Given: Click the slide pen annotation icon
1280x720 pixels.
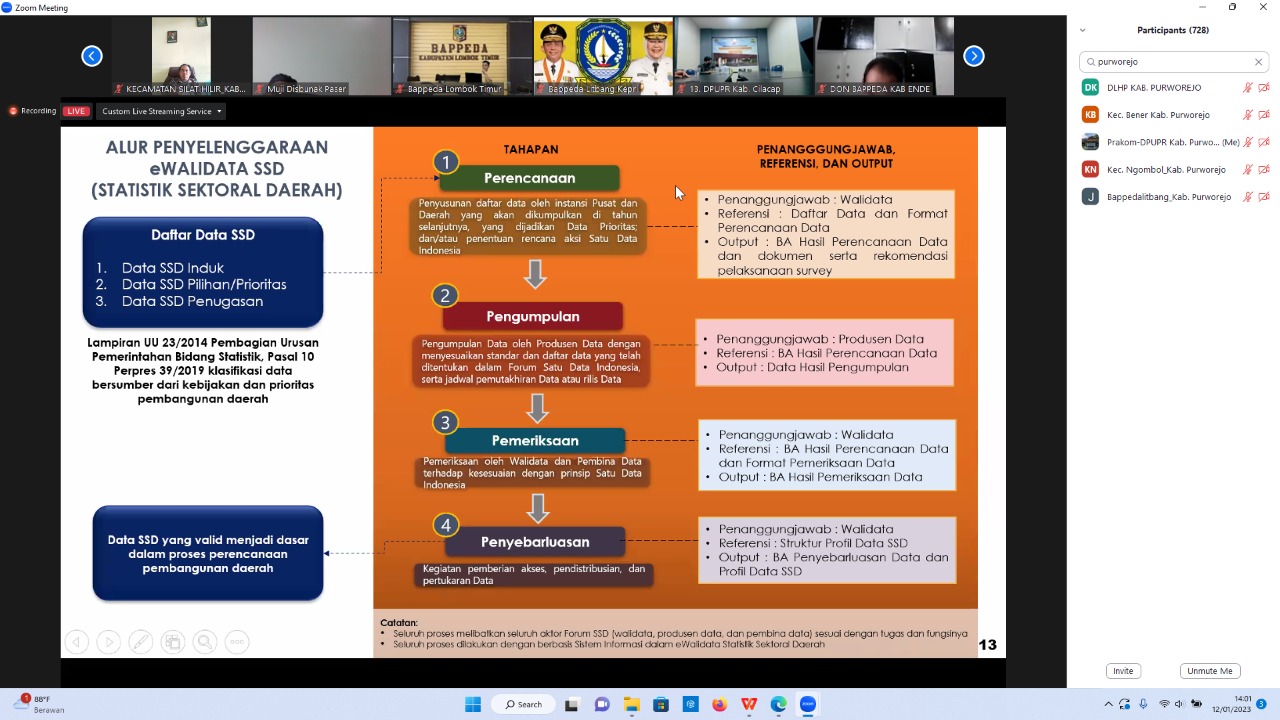Looking at the screenshot, I should tap(141, 642).
